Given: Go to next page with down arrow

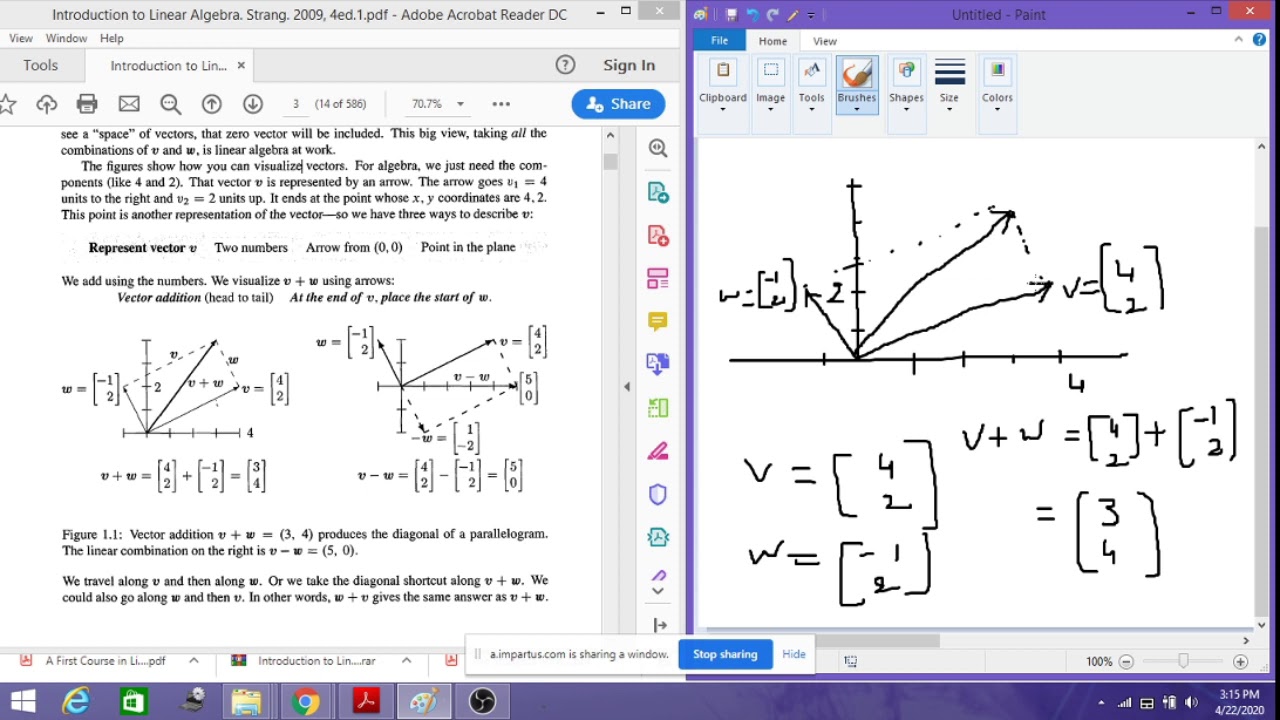Looking at the screenshot, I should (x=253, y=104).
